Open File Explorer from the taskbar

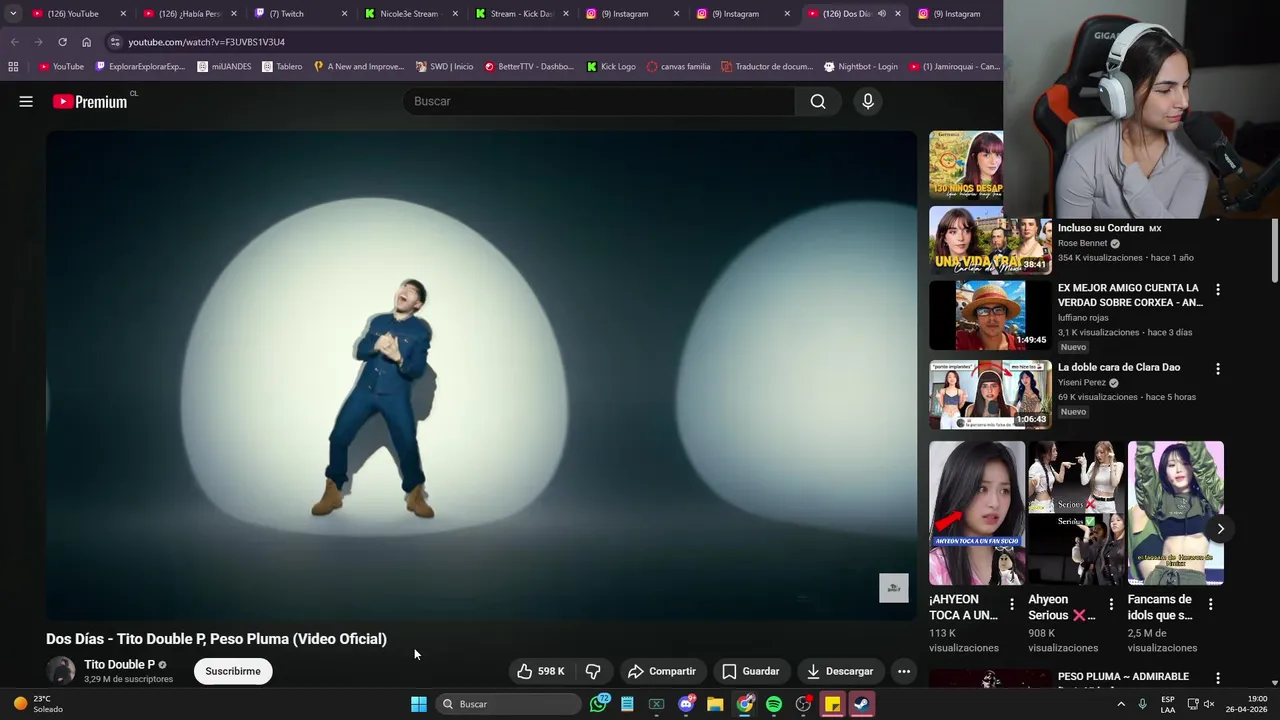(x=715, y=704)
